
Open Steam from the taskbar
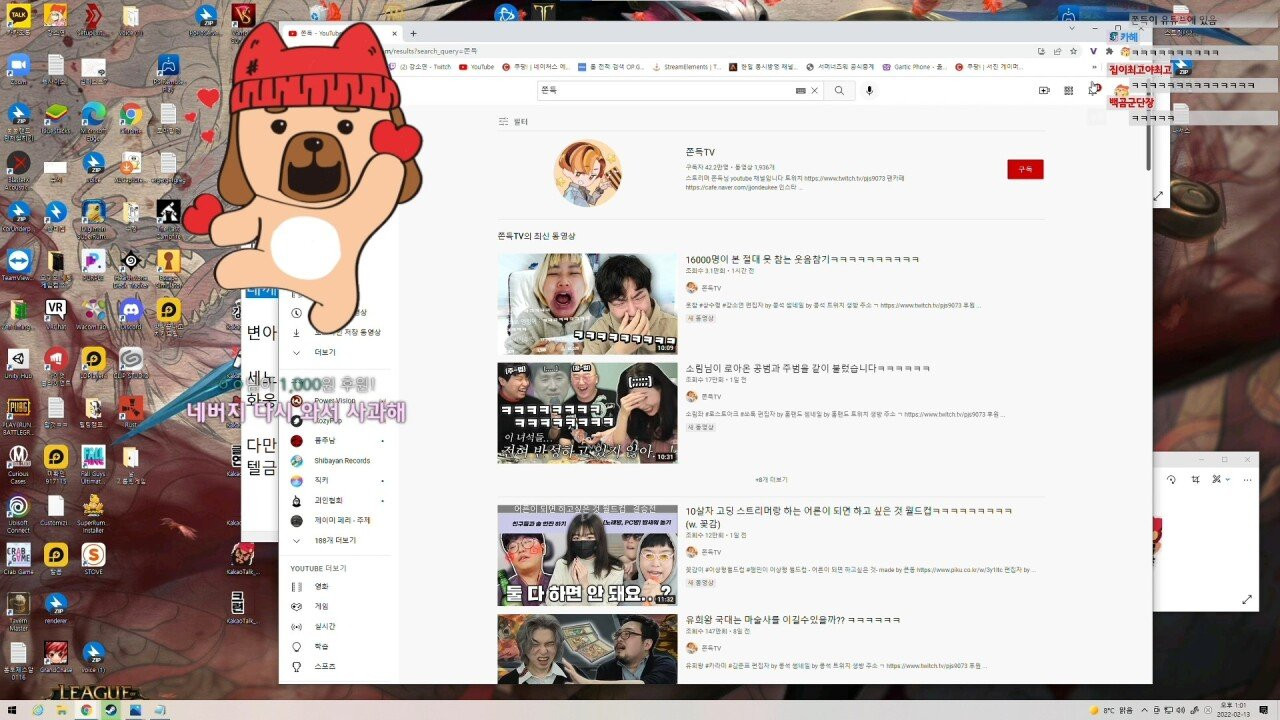110,710
